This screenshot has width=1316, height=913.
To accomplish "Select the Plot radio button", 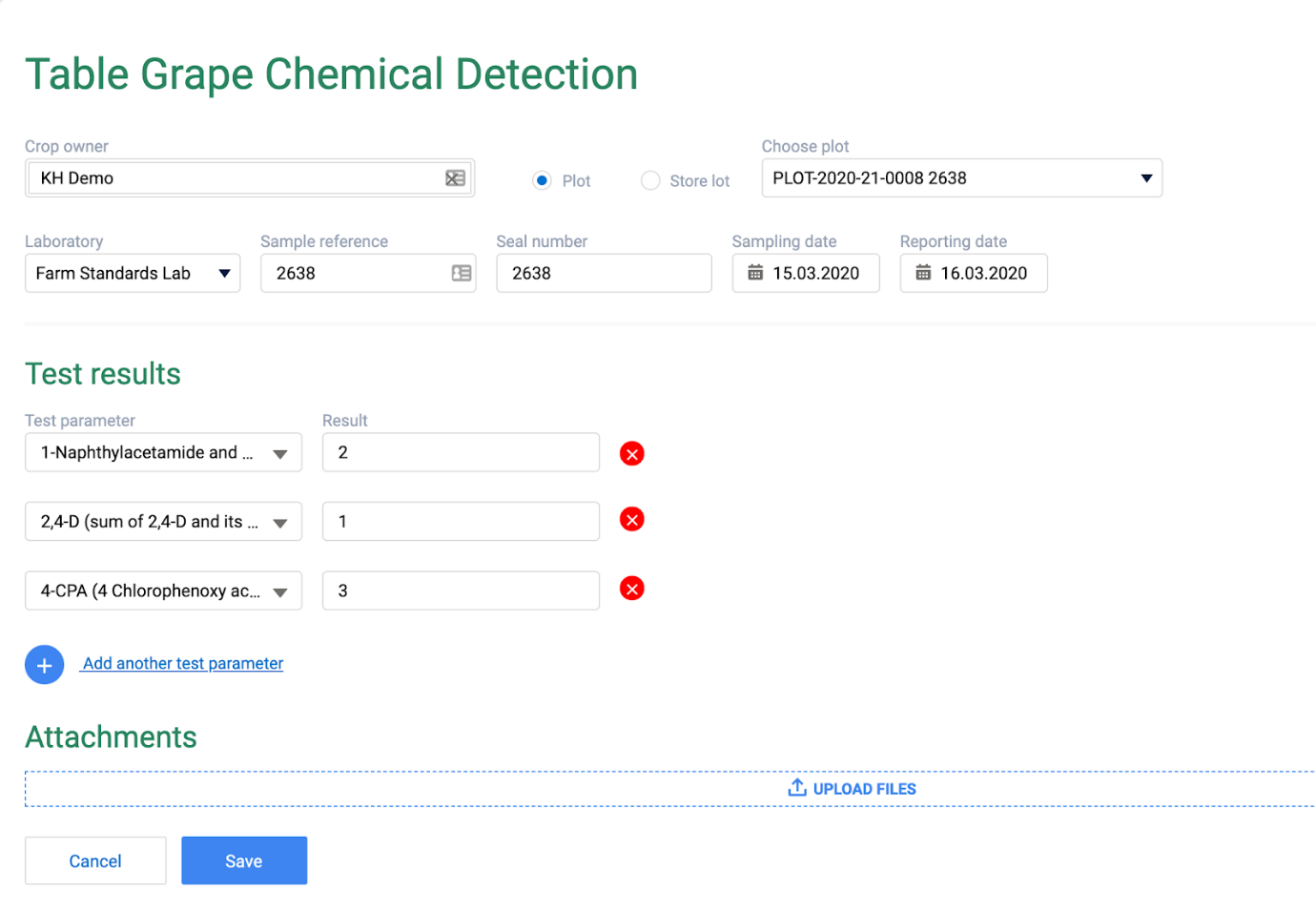I will 542,180.
